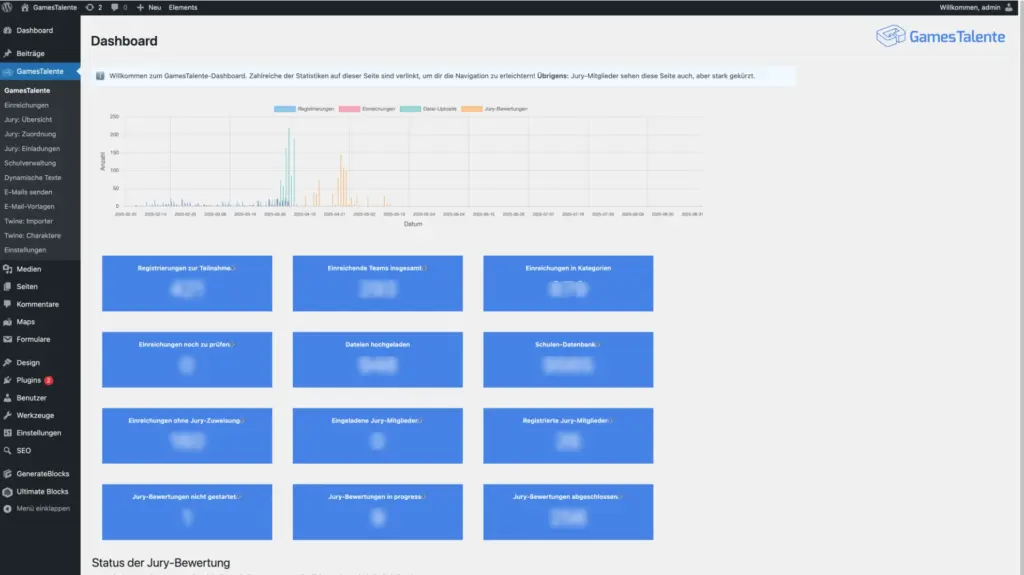Open Einreichungen ohne Jury-Zuweisung tile
This screenshot has width=1024, height=575.
tap(187, 436)
